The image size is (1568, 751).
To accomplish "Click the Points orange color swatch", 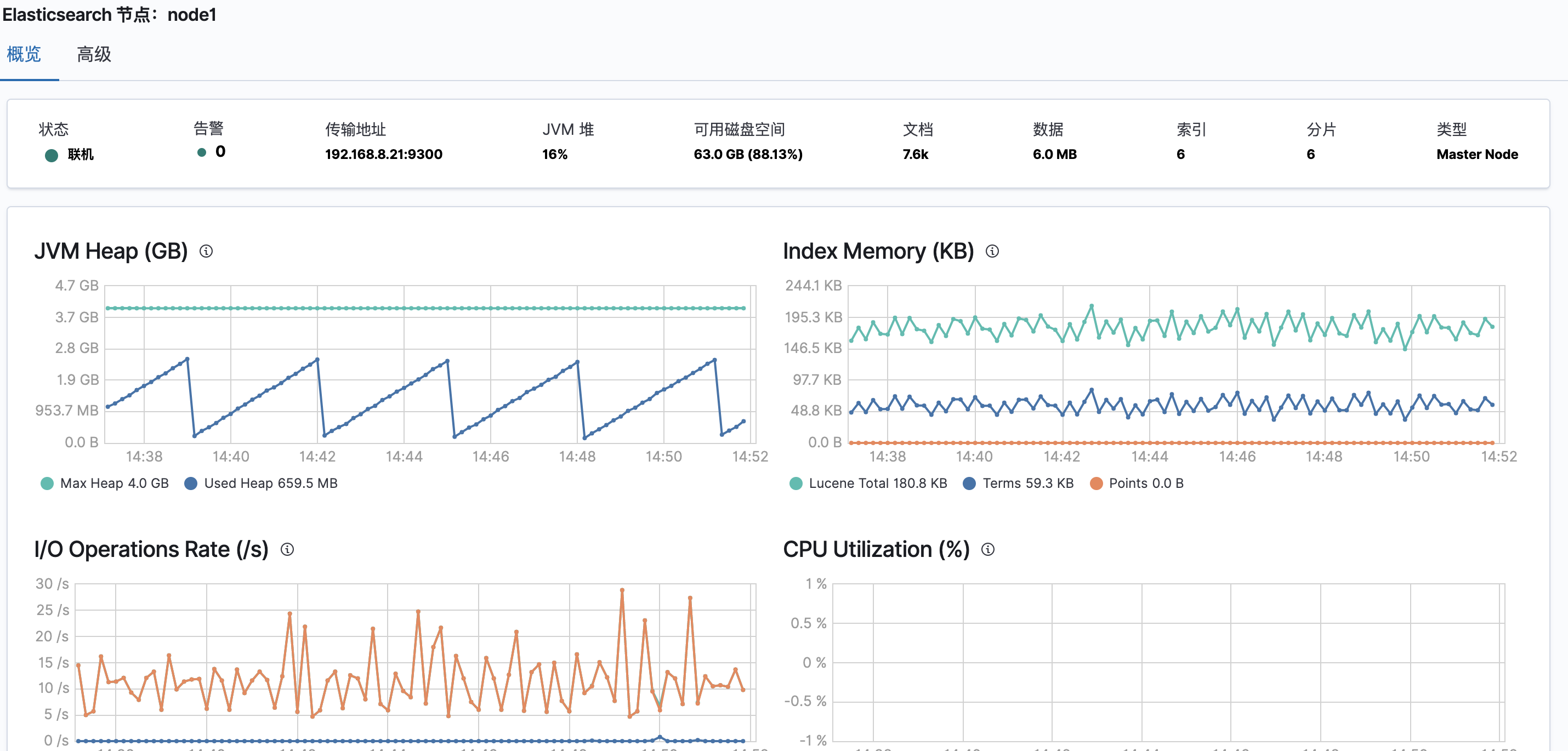I will point(1095,484).
